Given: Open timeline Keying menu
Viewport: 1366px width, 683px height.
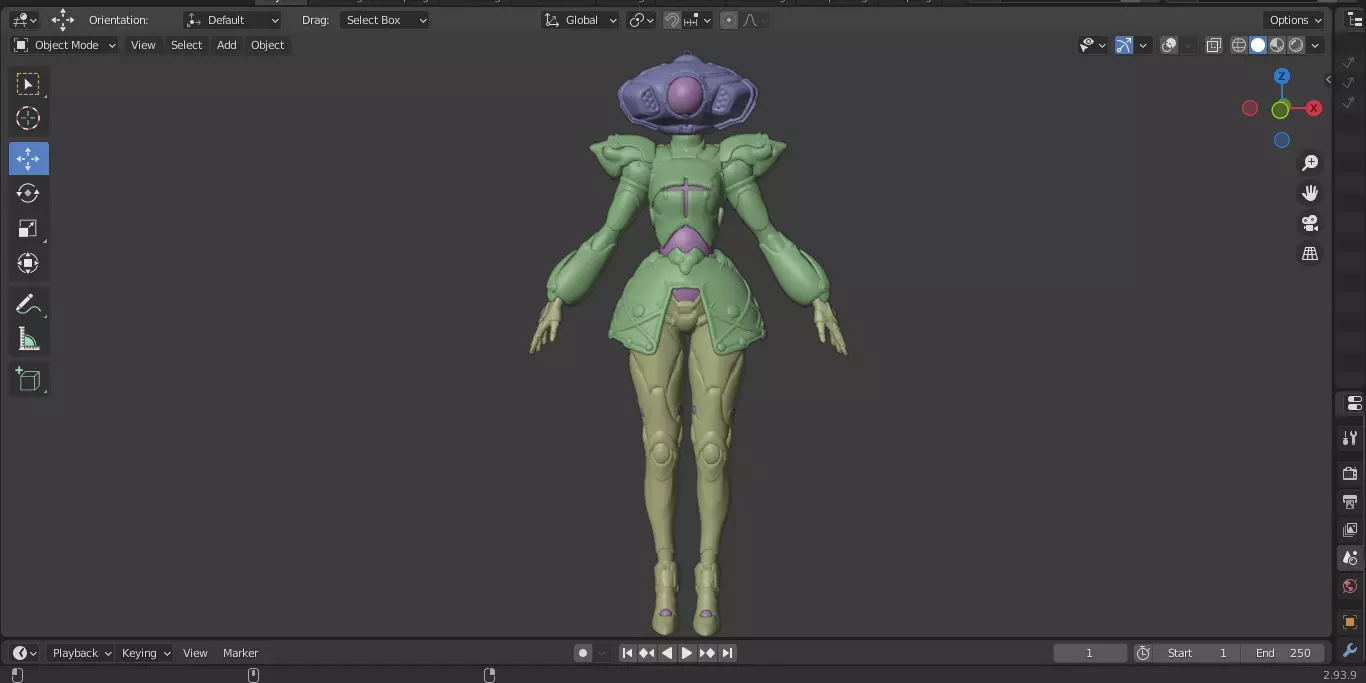Looking at the screenshot, I should (144, 653).
